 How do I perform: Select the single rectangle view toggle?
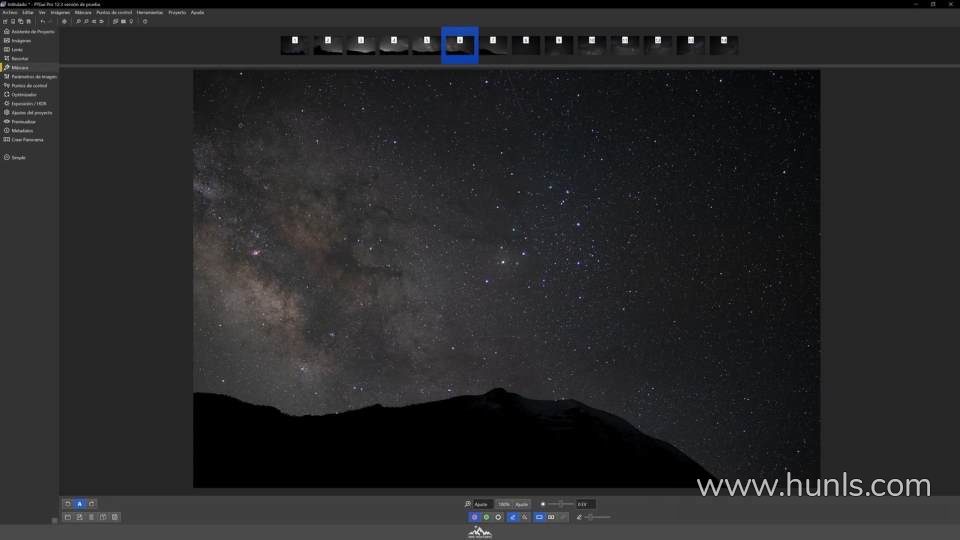[x=539, y=517]
